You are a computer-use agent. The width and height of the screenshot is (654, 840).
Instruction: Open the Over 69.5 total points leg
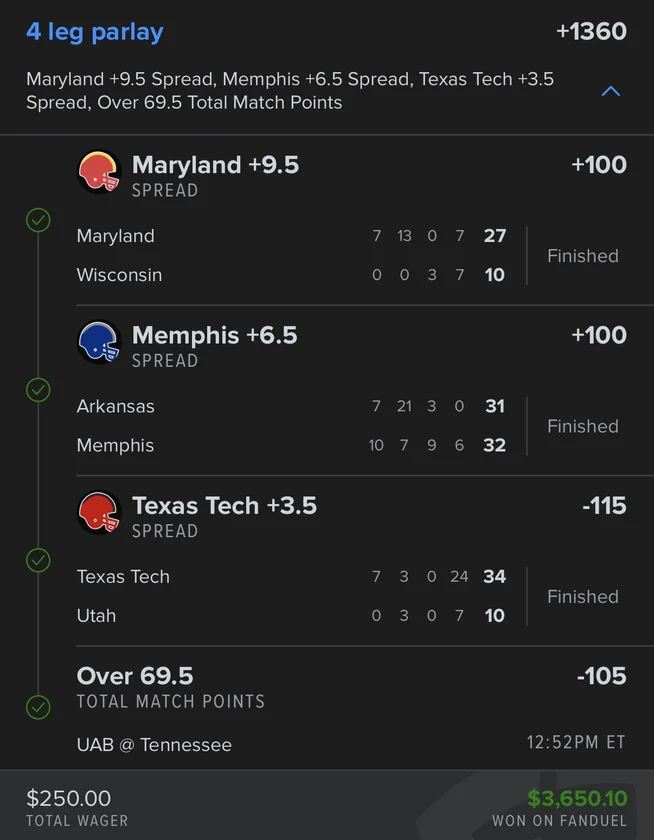tap(135, 676)
